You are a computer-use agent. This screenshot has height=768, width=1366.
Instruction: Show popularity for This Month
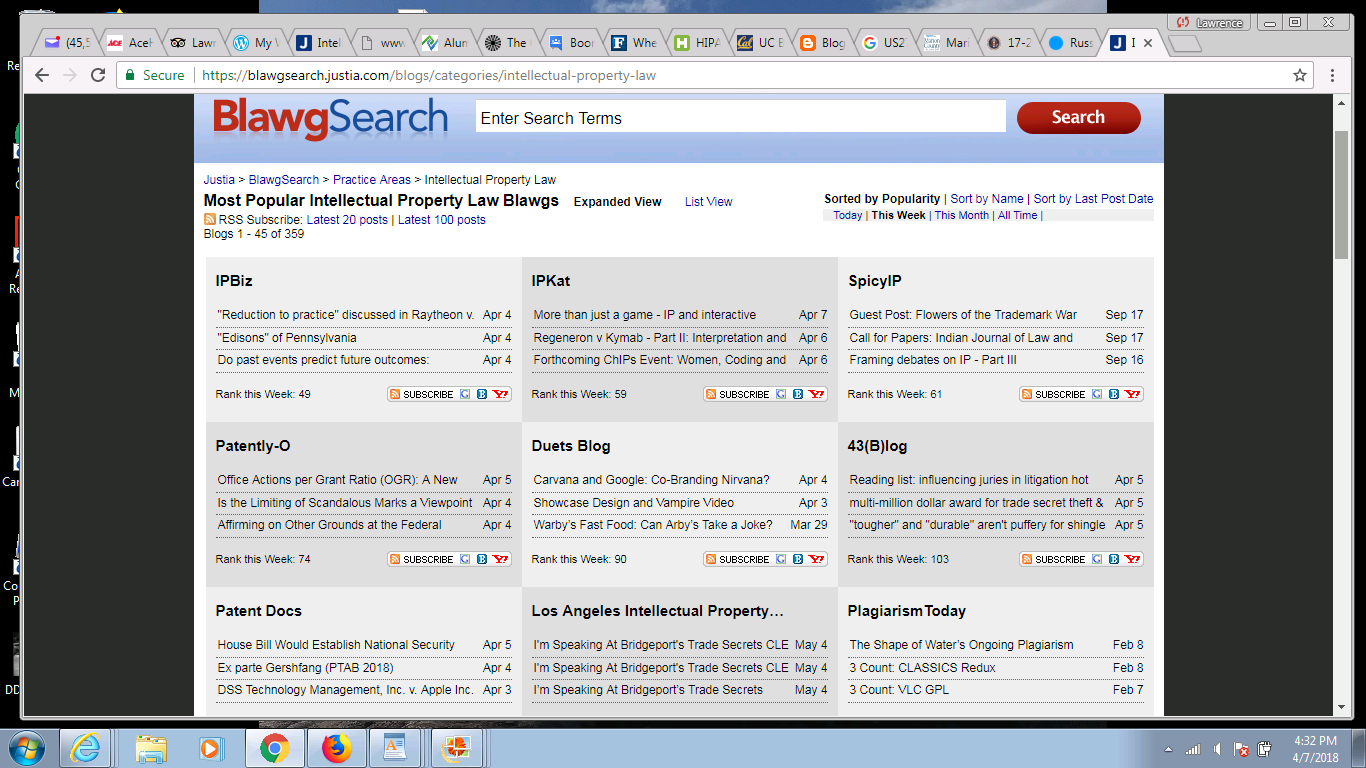tap(961, 215)
